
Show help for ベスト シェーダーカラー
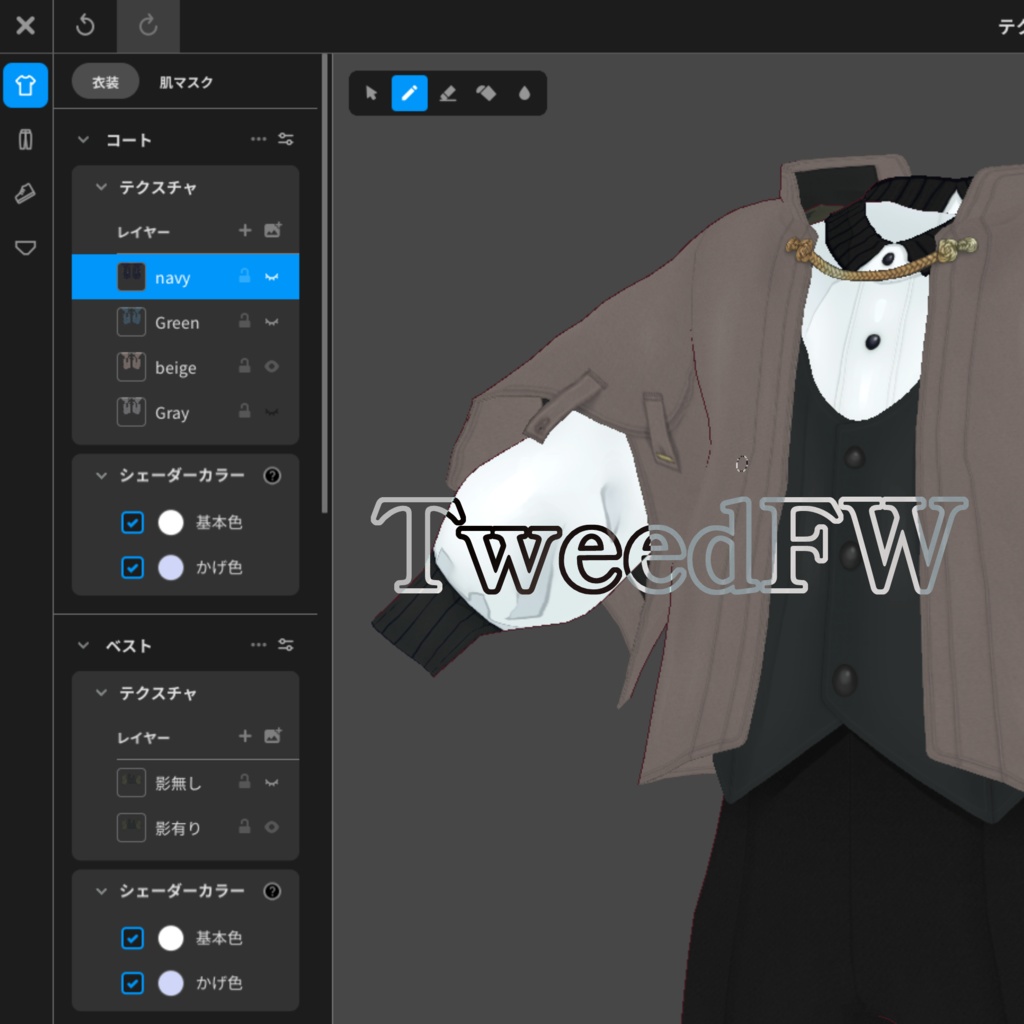pyautogui.click(x=272, y=891)
